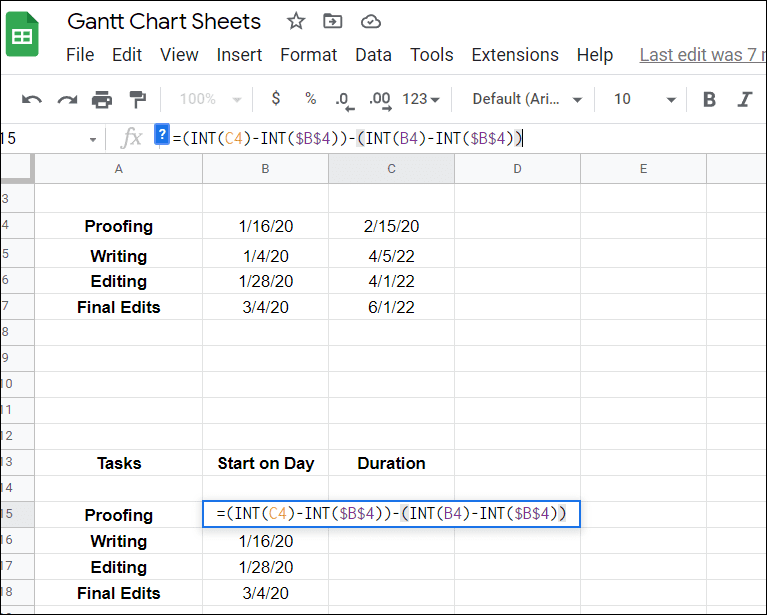Select the Proofing cell in row 15
This screenshot has height=615, width=767.
pos(118,515)
